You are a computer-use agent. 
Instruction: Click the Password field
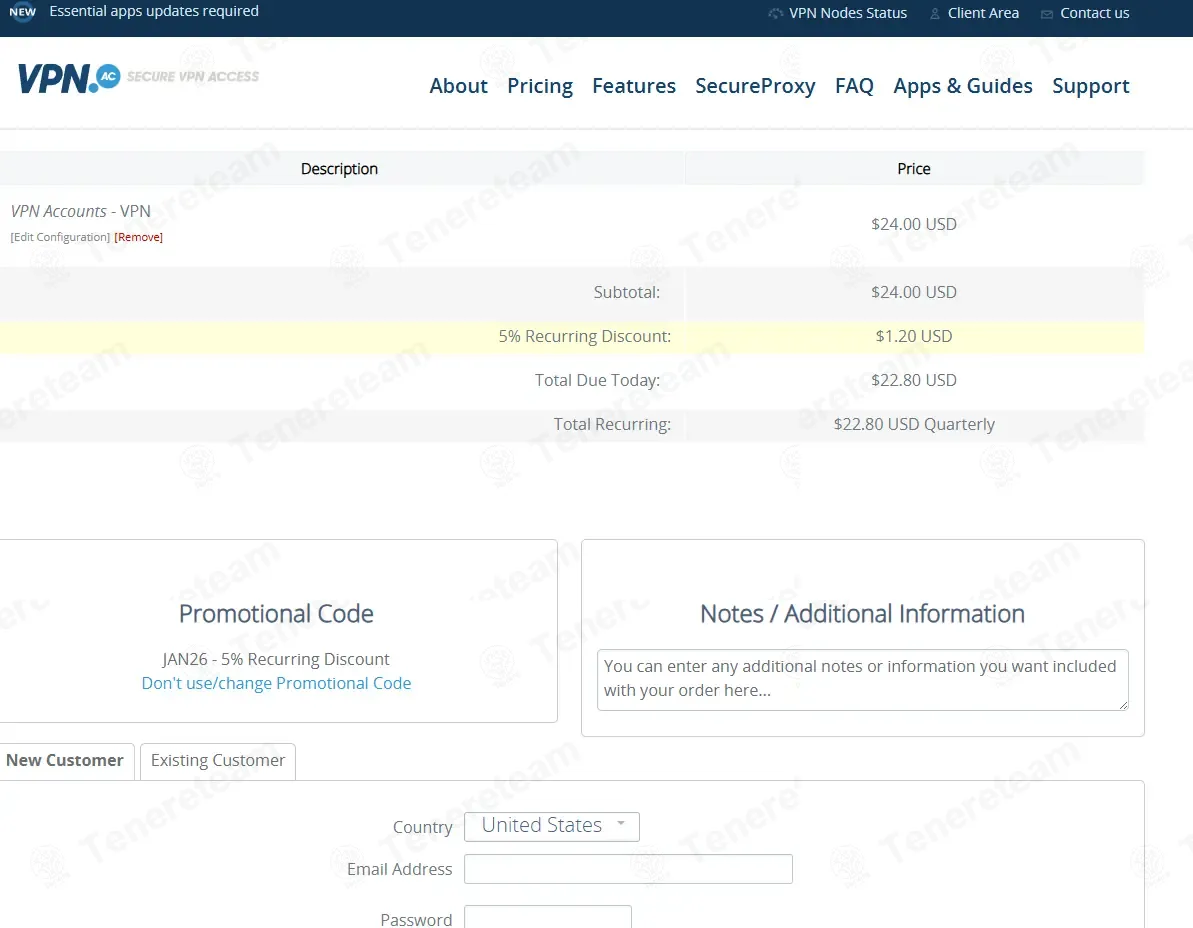pos(548,917)
